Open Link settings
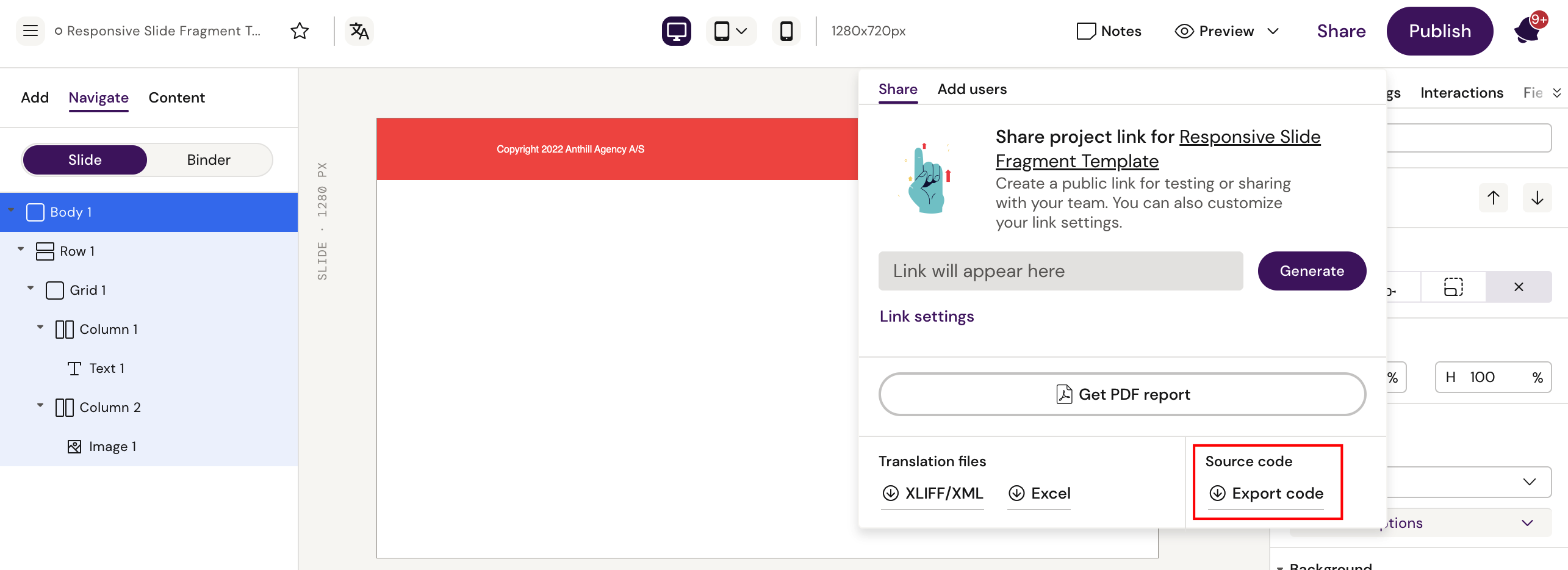This screenshot has height=570, width=1568. (926, 316)
